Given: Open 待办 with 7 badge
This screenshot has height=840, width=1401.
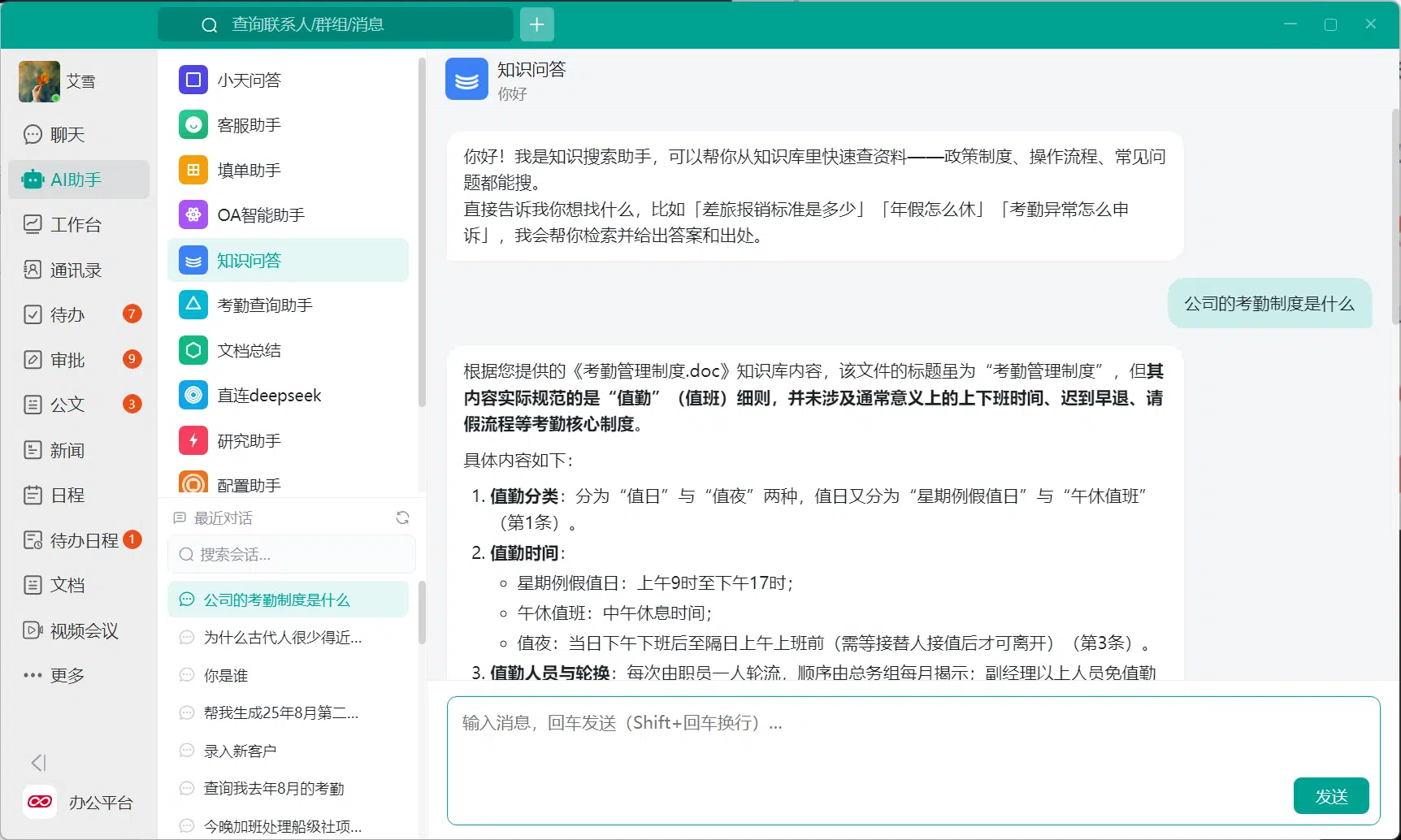Looking at the screenshot, I should click(x=79, y=314).
